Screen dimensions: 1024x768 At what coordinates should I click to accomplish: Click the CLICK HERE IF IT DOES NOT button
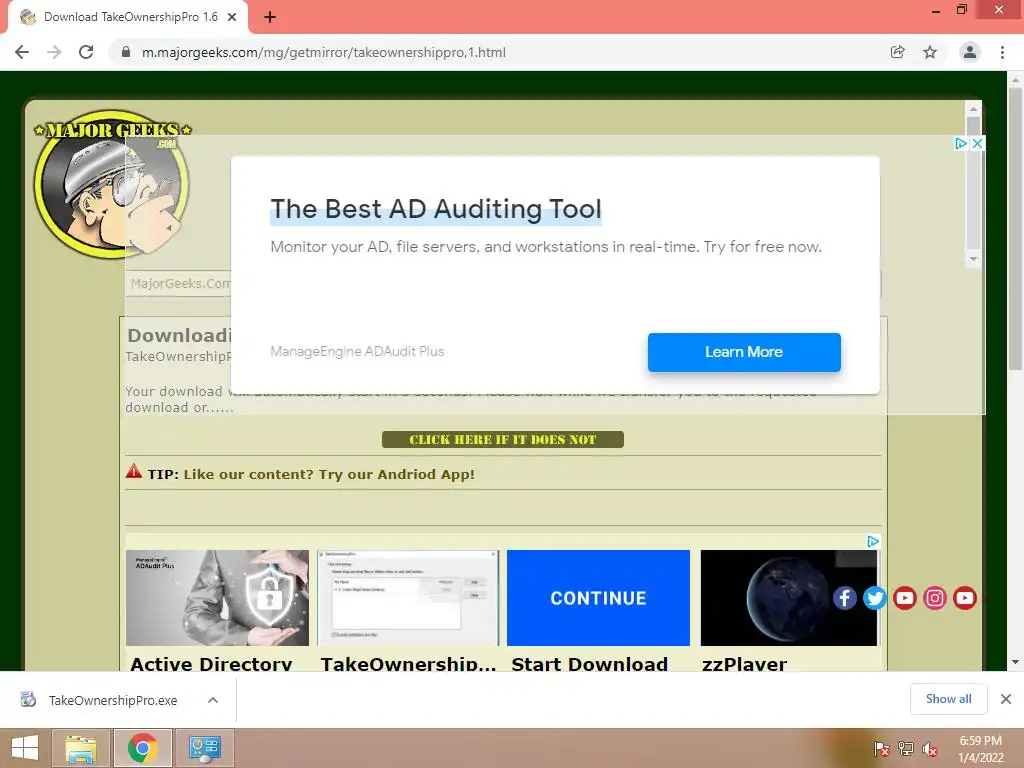pyautogui.click(x=503, y=440)
